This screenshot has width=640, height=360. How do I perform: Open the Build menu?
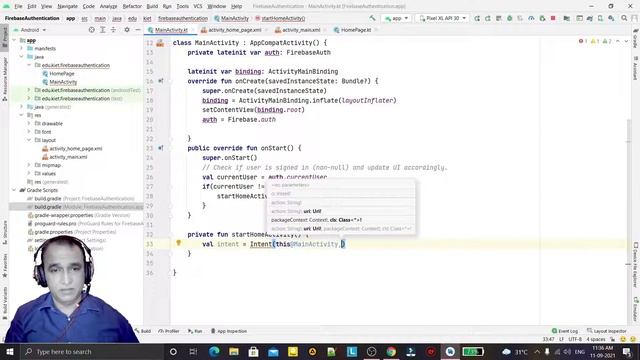152,6
